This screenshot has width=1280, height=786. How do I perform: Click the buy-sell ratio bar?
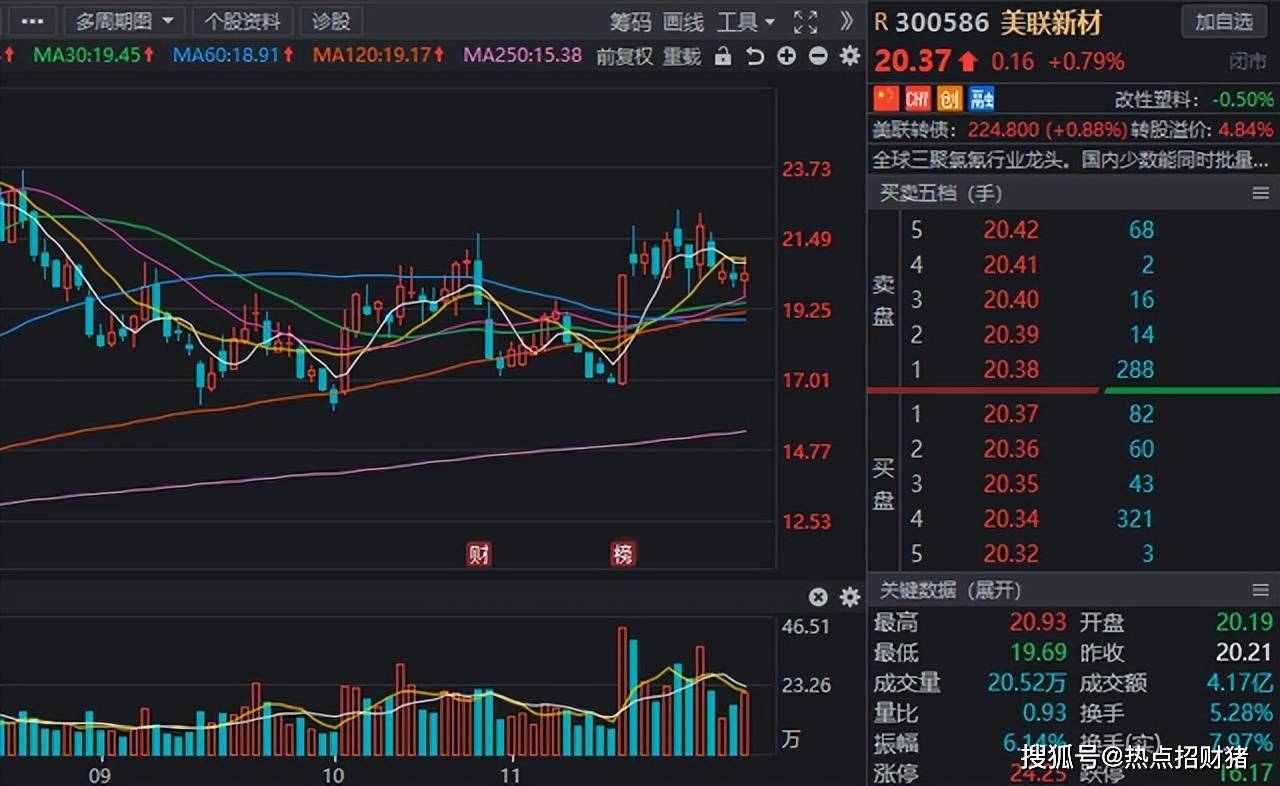1073,390
